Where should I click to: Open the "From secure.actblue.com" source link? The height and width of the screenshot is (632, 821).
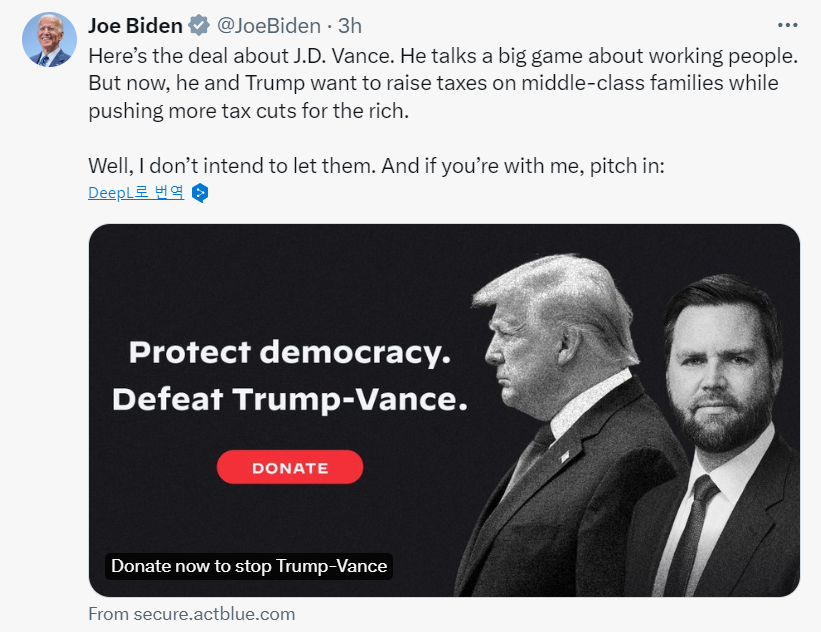(192, 614)
